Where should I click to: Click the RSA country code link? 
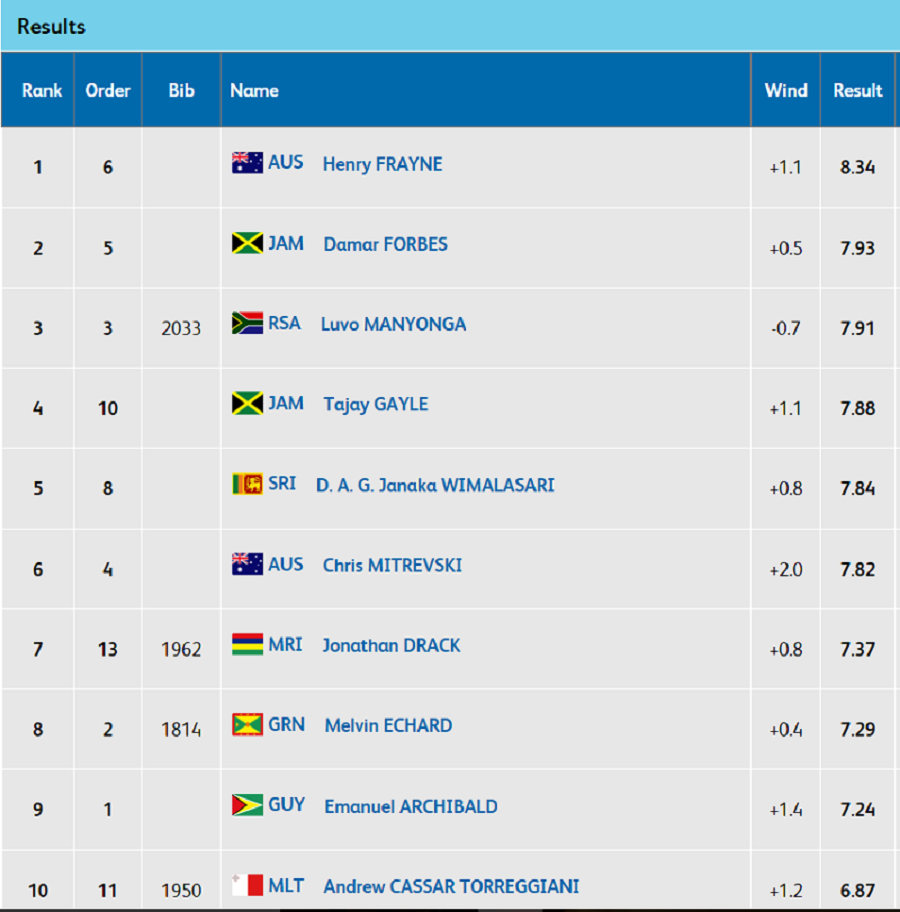284,323
